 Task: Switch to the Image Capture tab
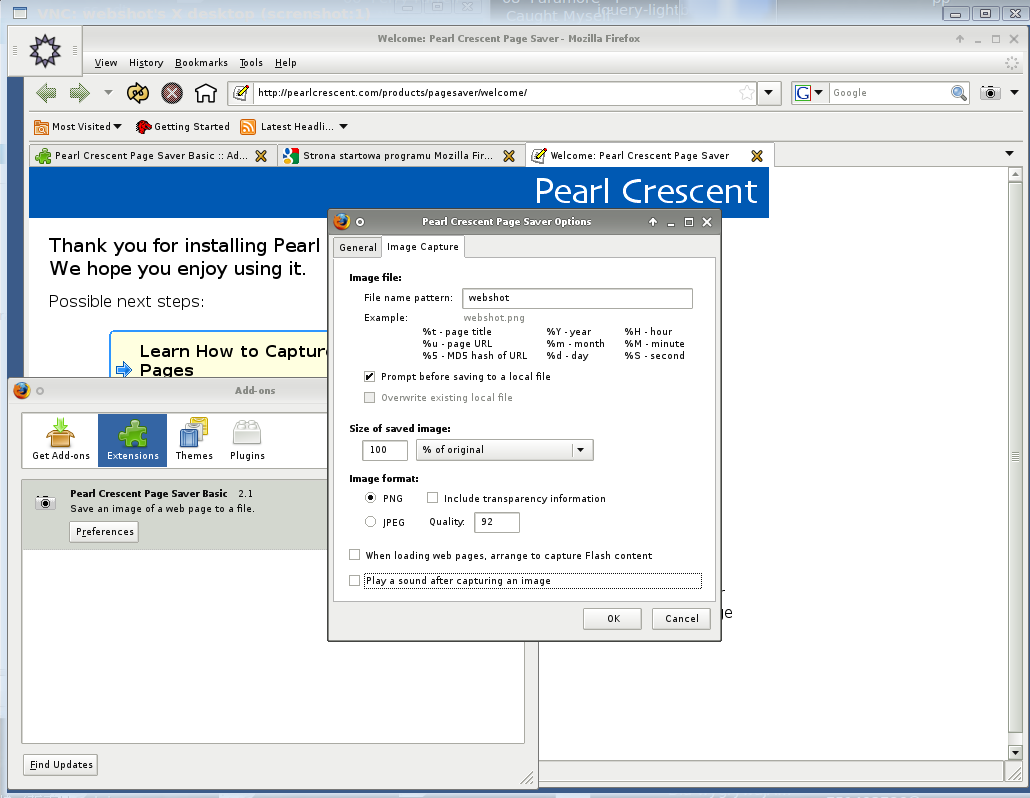coord(422,246)
